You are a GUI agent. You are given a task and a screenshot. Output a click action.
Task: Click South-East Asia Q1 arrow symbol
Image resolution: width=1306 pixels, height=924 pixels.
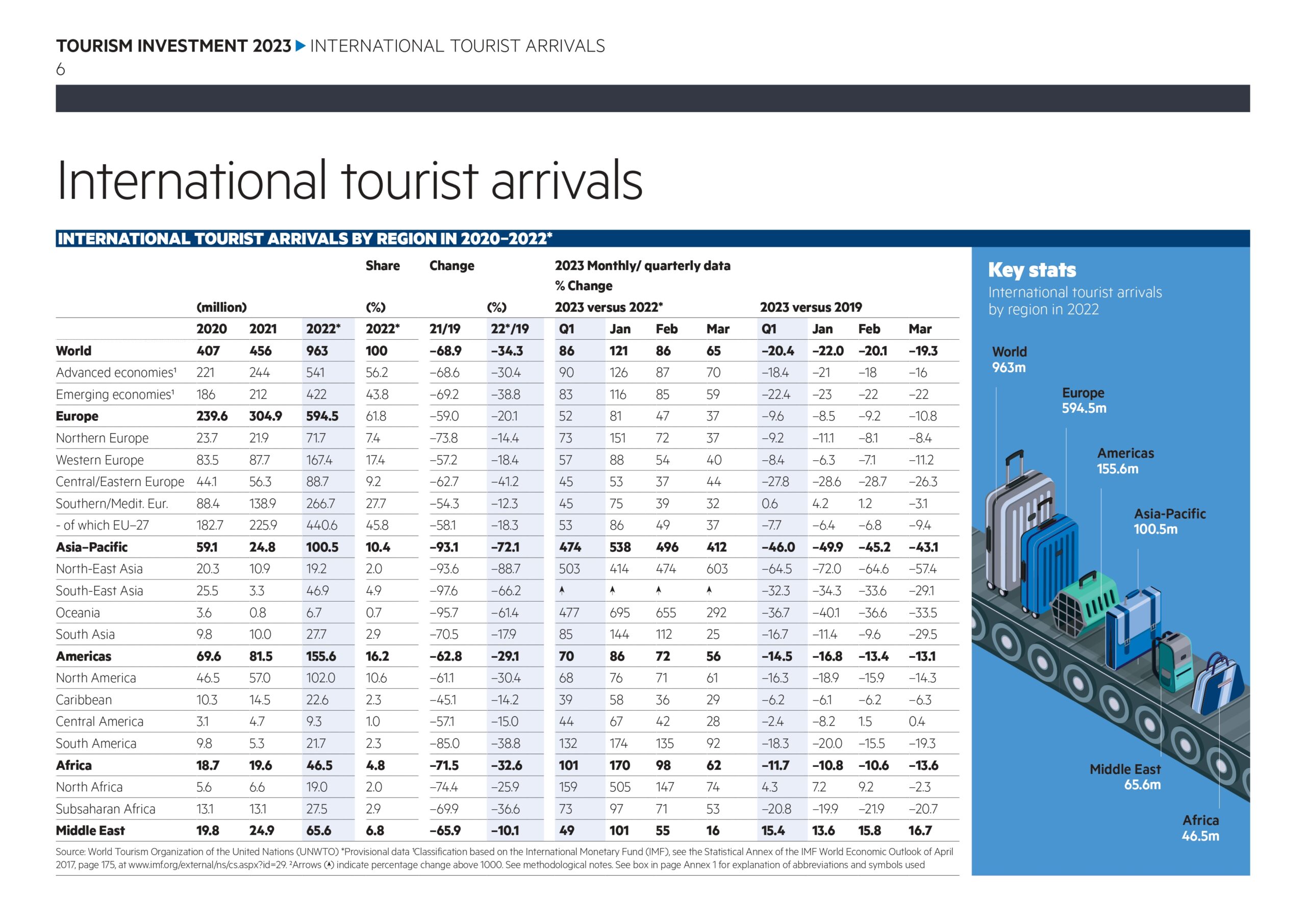[562, 591]
